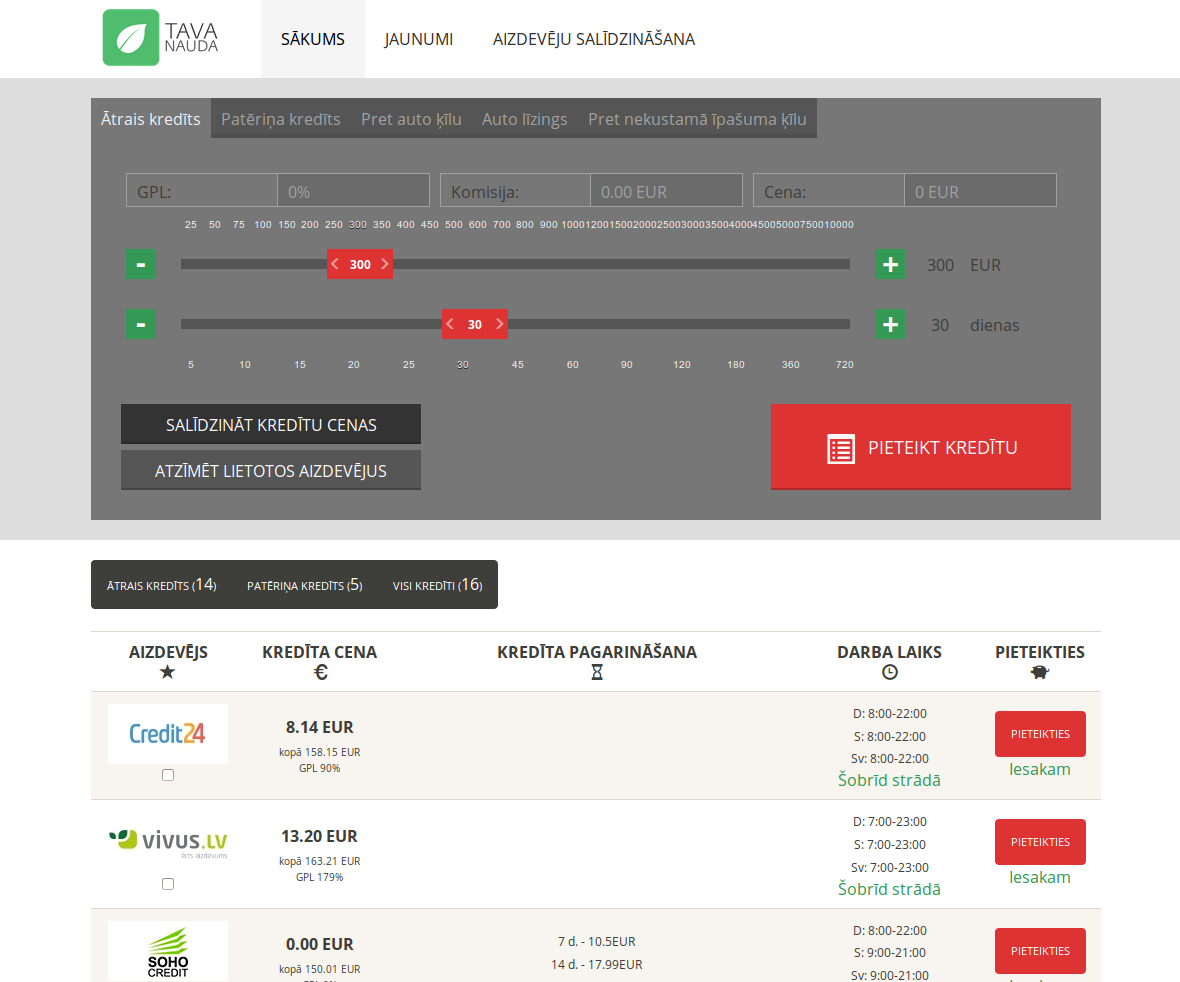This screenshot has width=1180, height=982.
Task: Click the 1000 mark on the amount scale
Action: [572, 225]
